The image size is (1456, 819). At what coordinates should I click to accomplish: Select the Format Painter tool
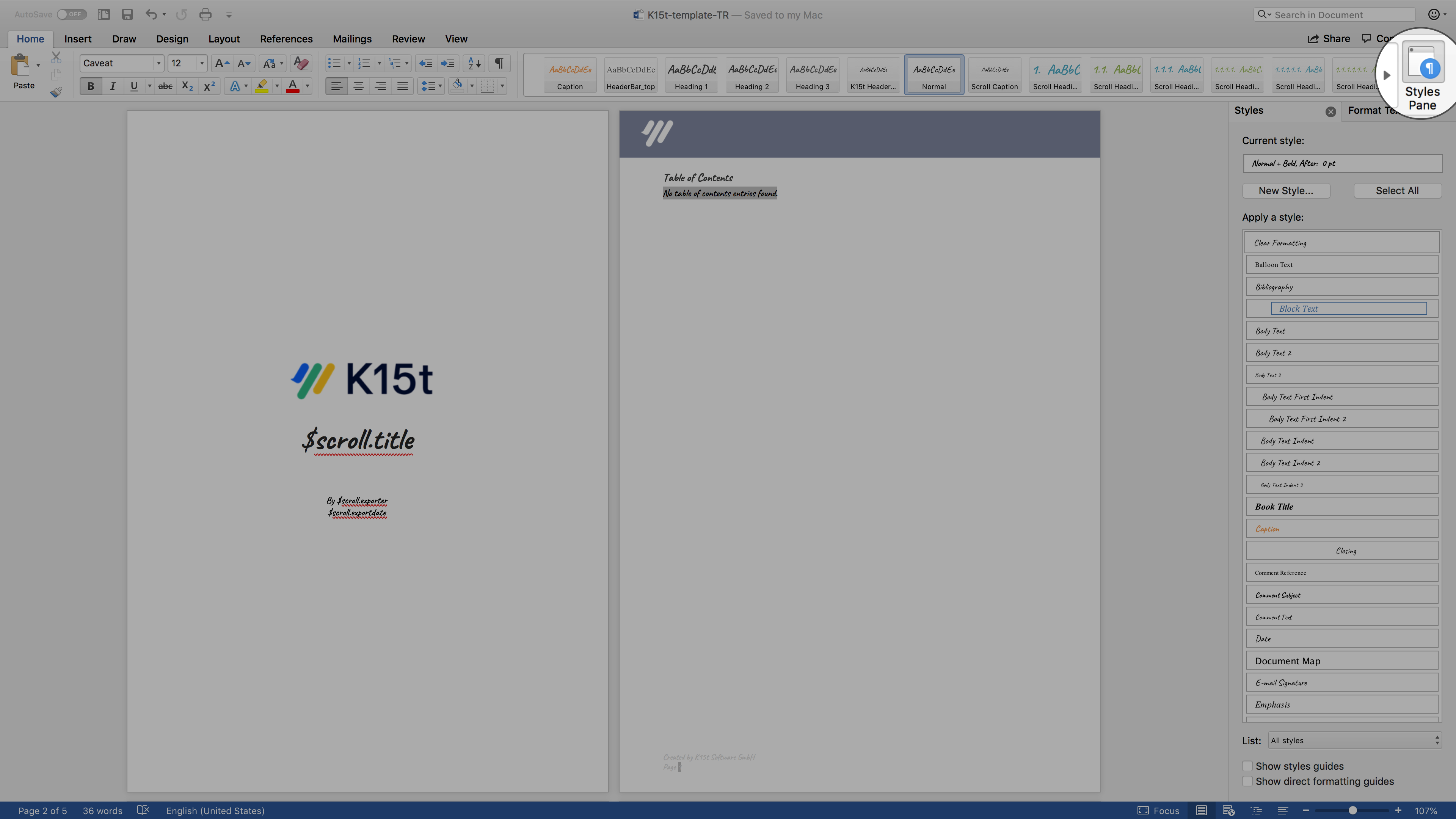[56, 92]
